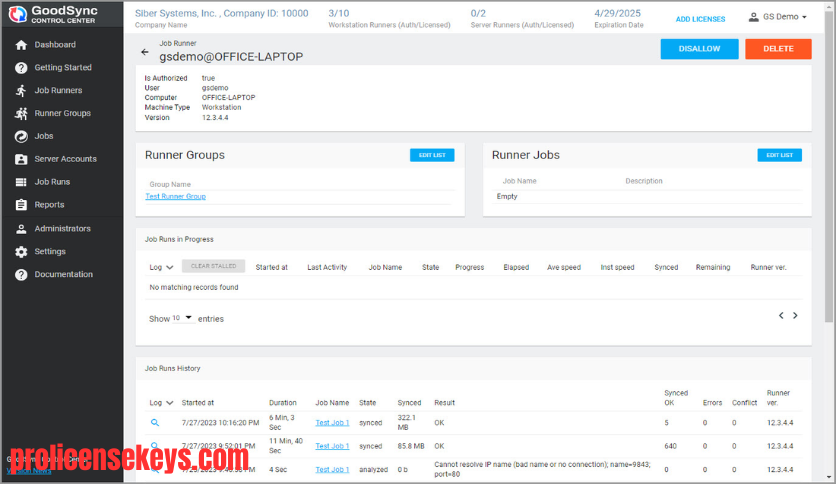Change the Show entries count dropdown
This screenshot has height=484, width=836.
(182, 318)
